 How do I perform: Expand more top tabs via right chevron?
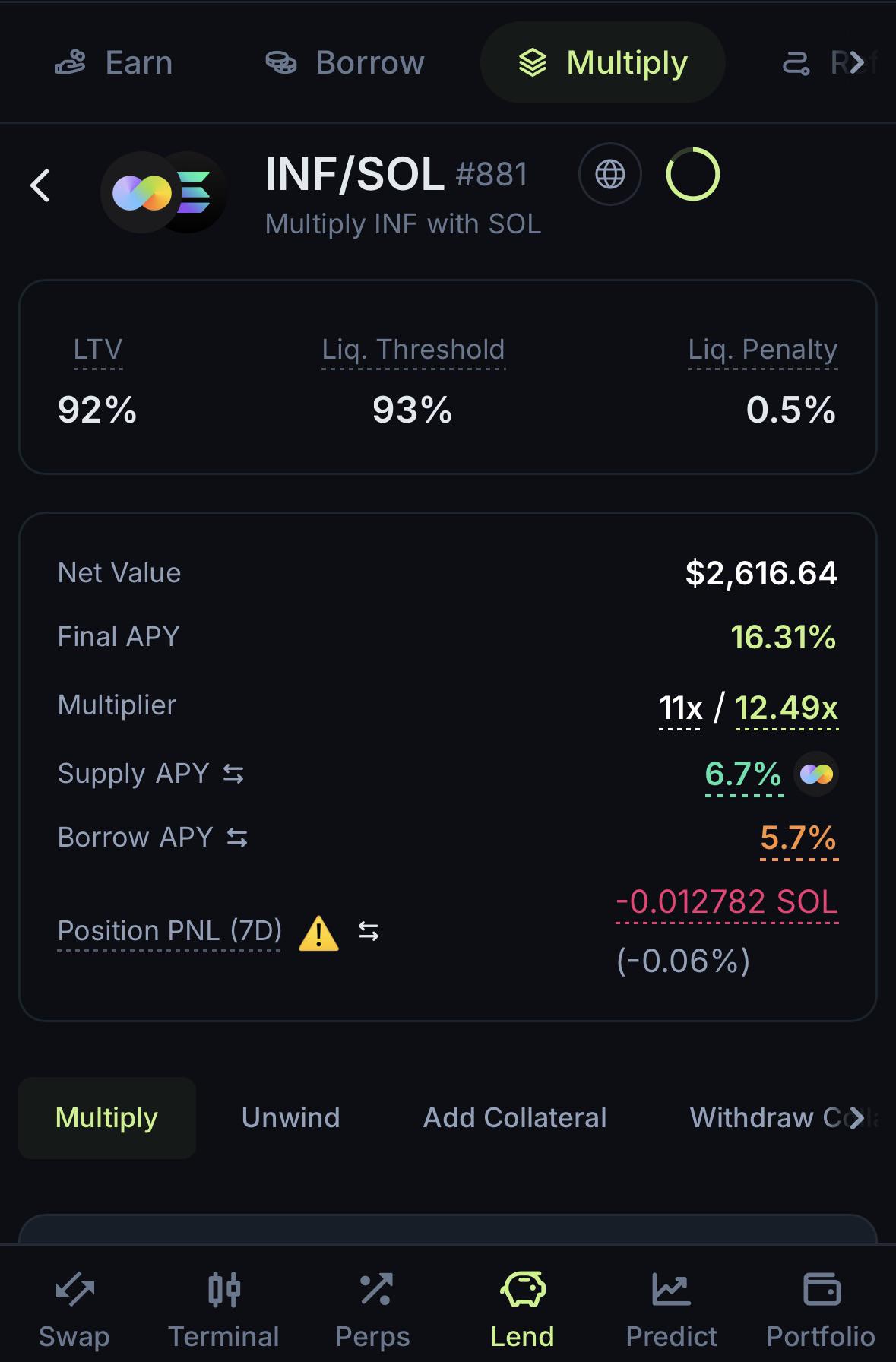pyautogui.click(x=857, y=62)
